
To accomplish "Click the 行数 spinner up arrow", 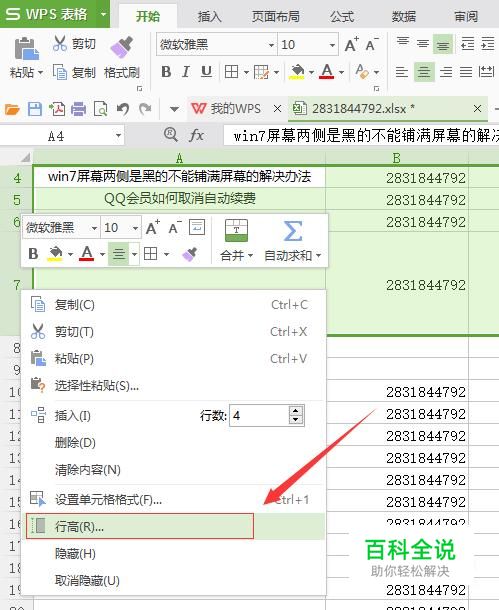I will point(296,411).
